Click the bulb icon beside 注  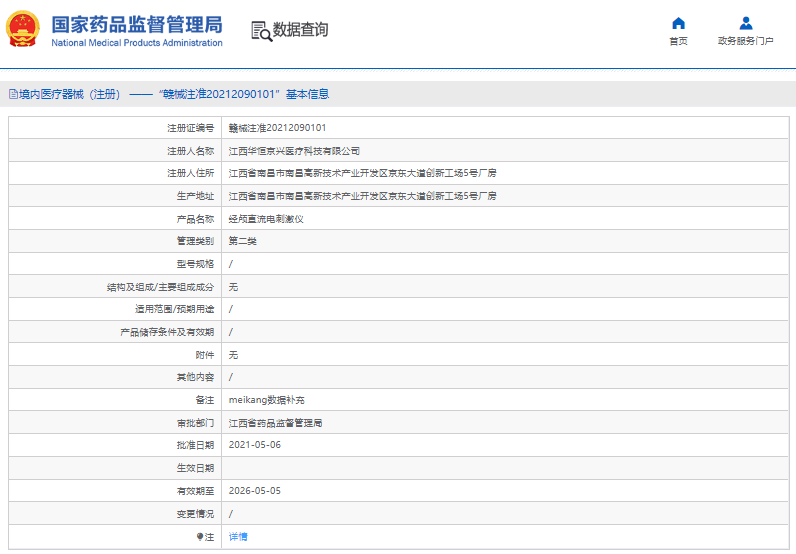200,537
